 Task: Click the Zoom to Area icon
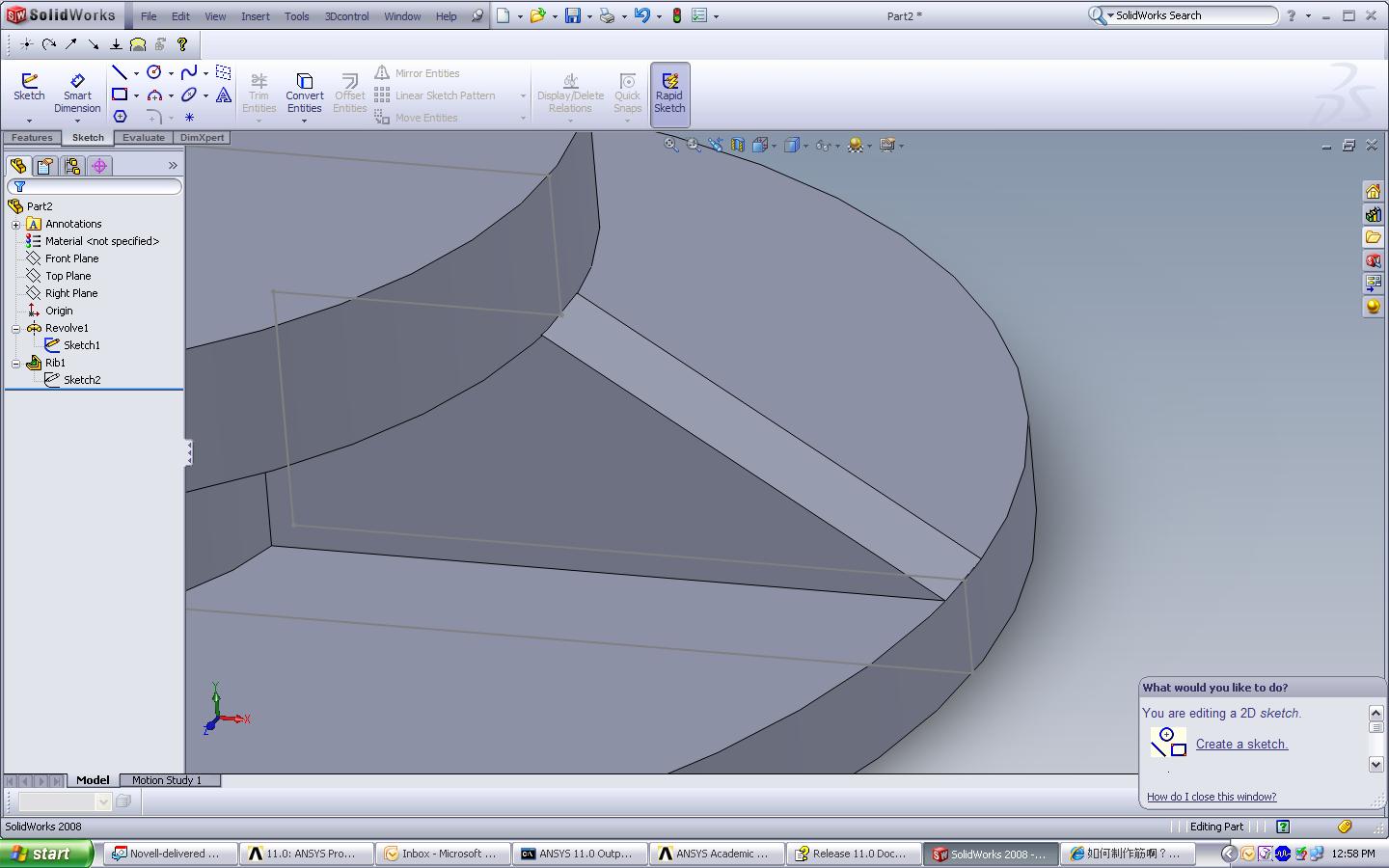pos(693,145)
